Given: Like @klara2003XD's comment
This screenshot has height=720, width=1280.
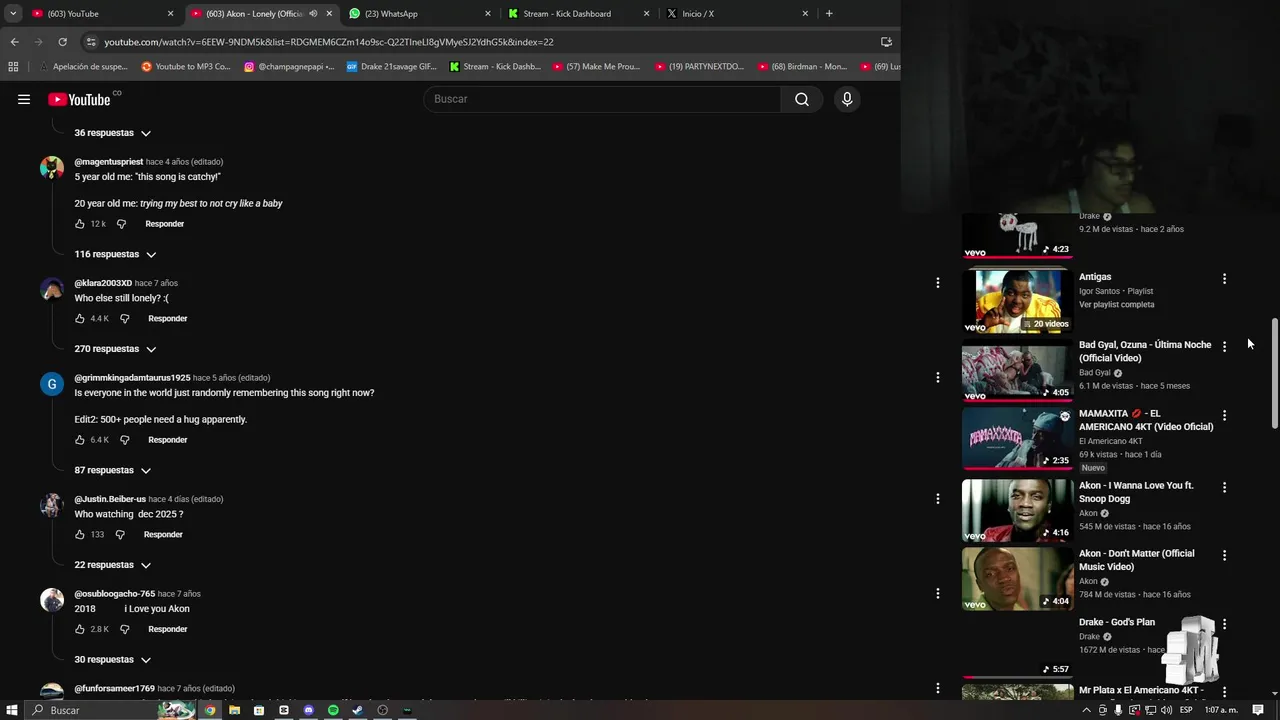Looking at the screenshot, I should tap(80, 319).
